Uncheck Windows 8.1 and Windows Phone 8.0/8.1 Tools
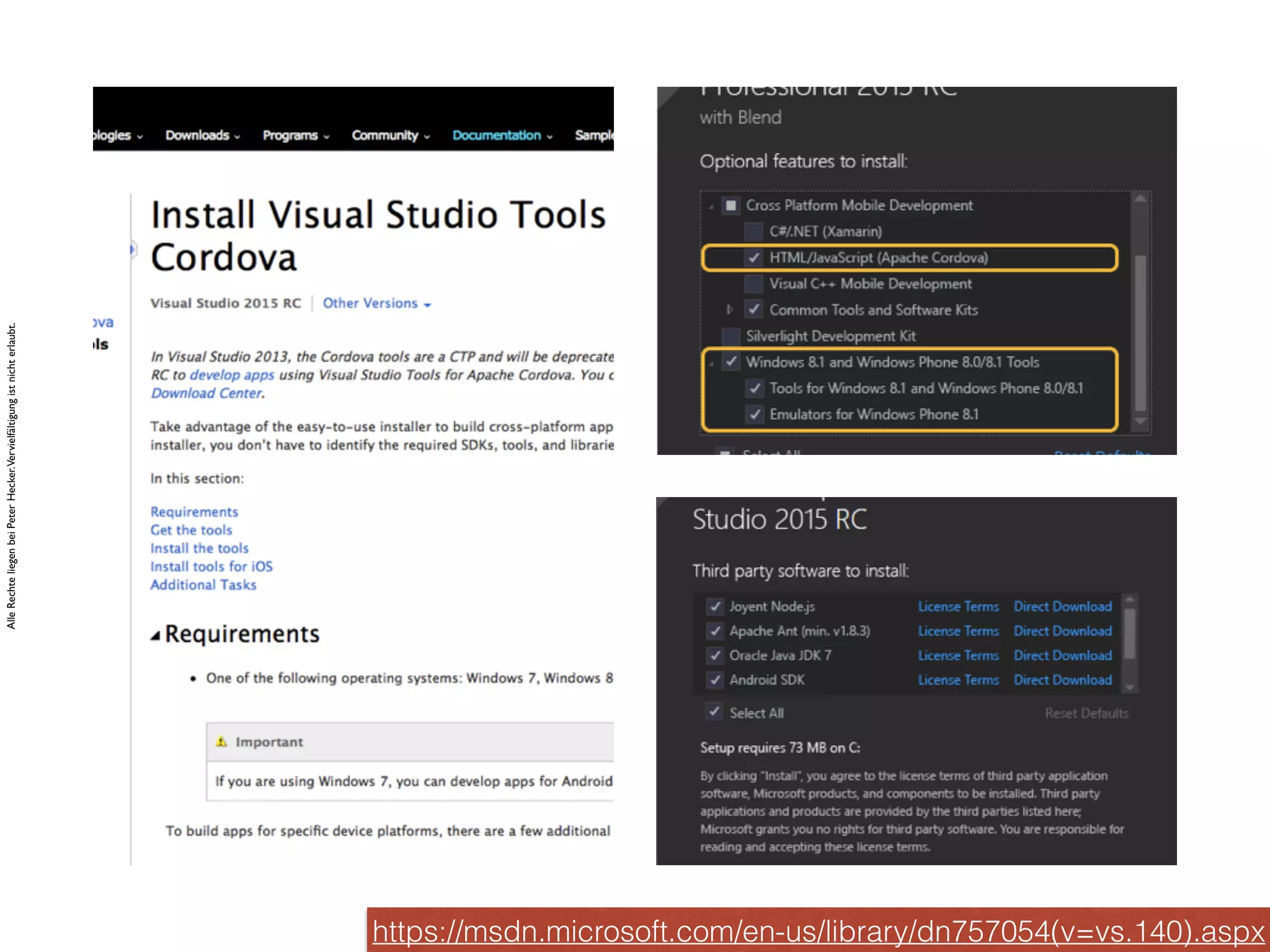 (731, 361)
